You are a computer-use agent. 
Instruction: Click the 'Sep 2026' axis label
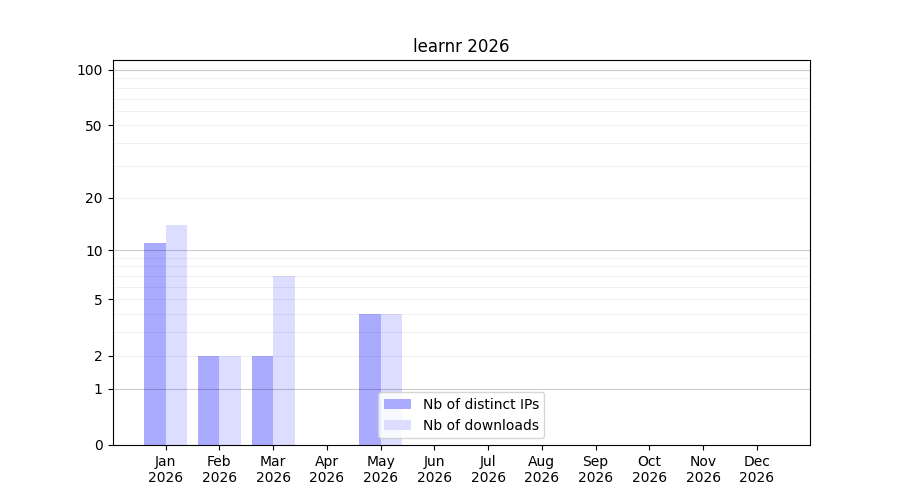[x=596, y=469]
